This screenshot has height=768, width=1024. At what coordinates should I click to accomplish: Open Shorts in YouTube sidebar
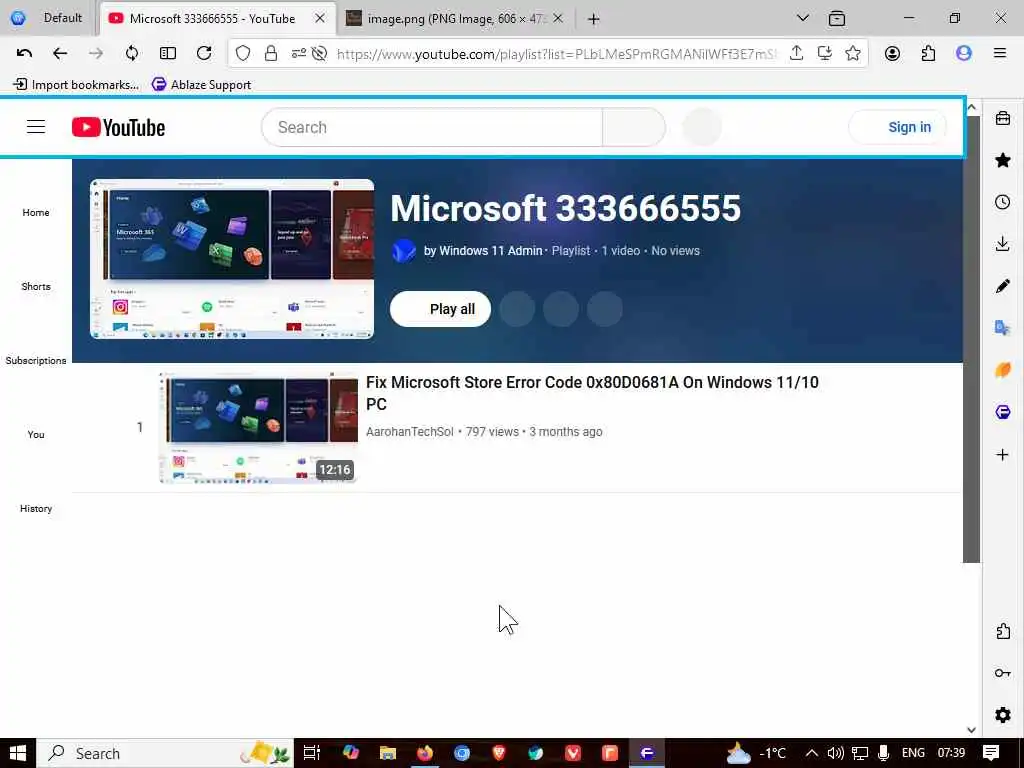[36, 286]
